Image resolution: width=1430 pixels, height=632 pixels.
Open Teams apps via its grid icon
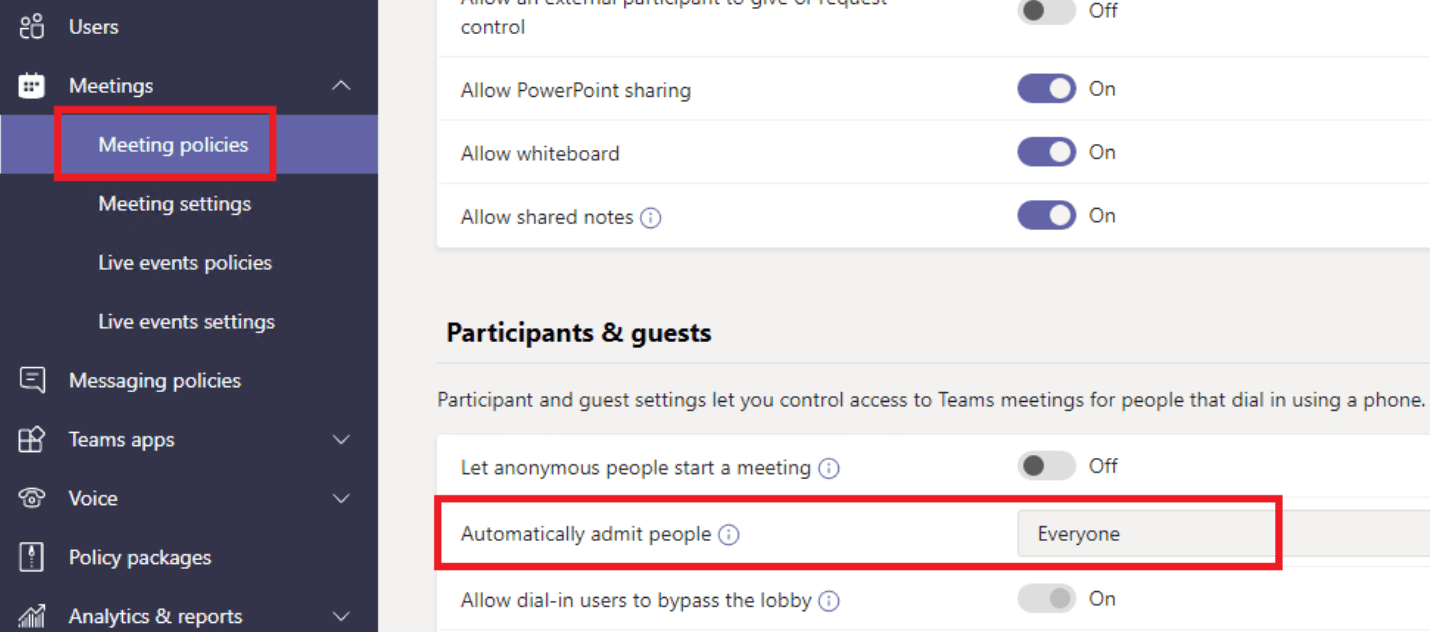(x=30, y=439)
